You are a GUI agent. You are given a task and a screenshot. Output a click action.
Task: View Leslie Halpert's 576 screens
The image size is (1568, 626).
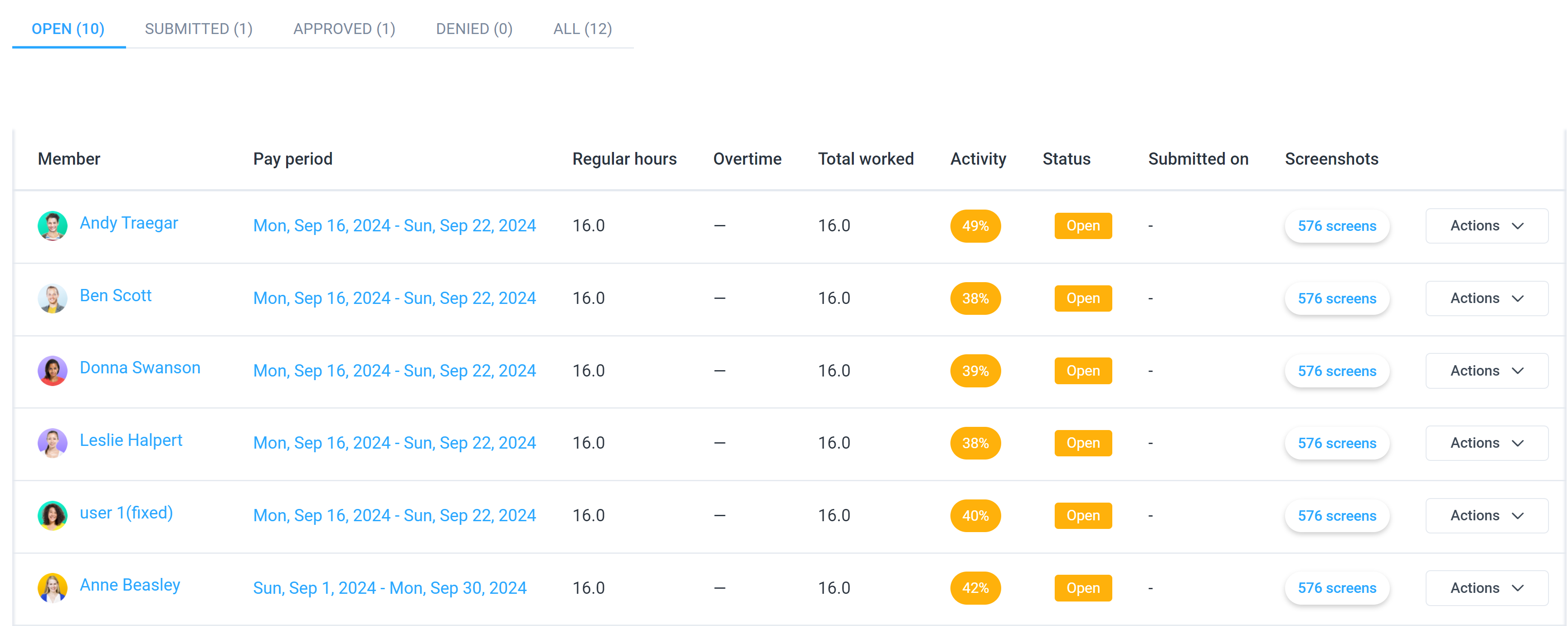[1337, 443]
